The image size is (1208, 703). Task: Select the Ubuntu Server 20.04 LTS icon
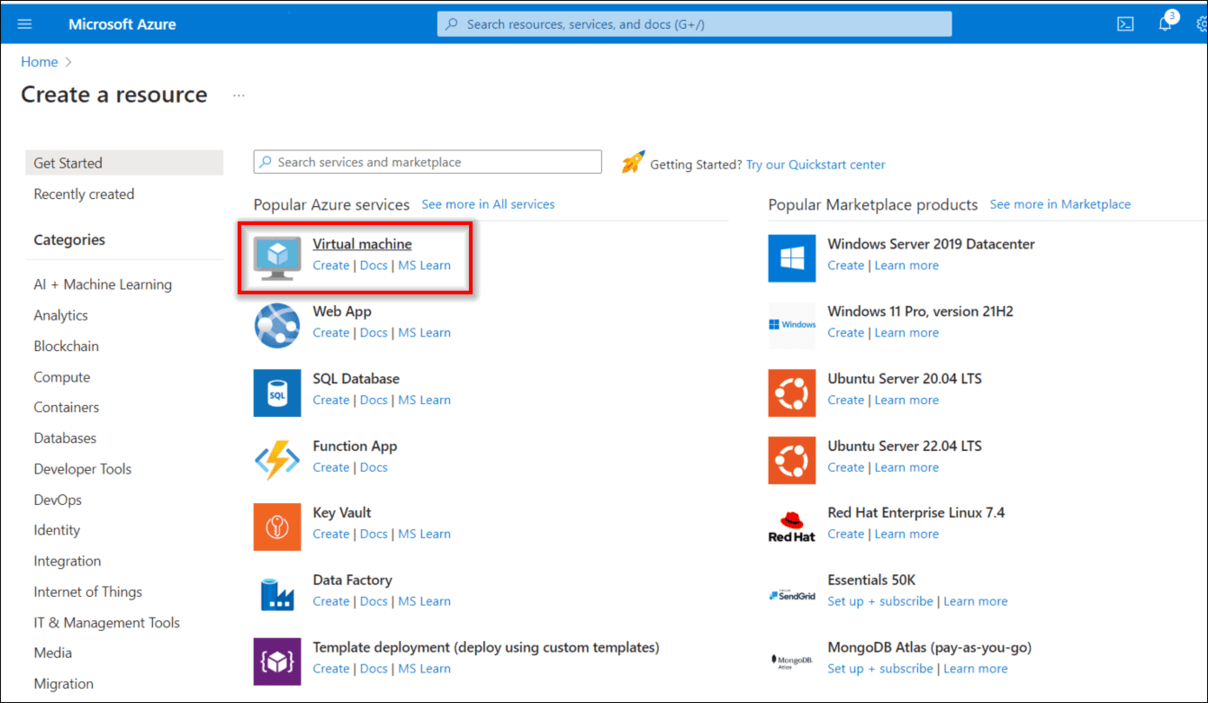[x=792, y=392]
